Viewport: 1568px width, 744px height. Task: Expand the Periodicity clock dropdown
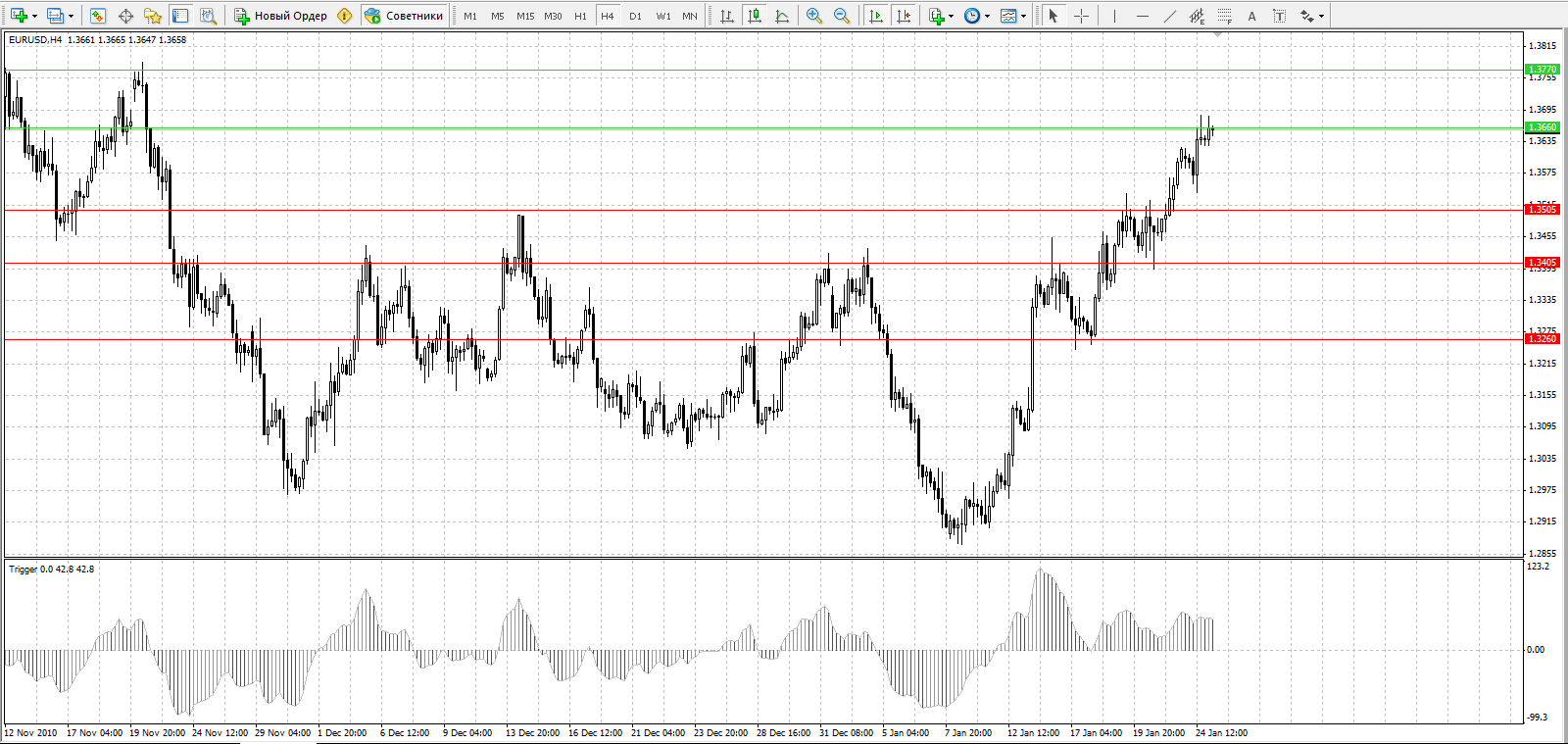click(987, 16)
